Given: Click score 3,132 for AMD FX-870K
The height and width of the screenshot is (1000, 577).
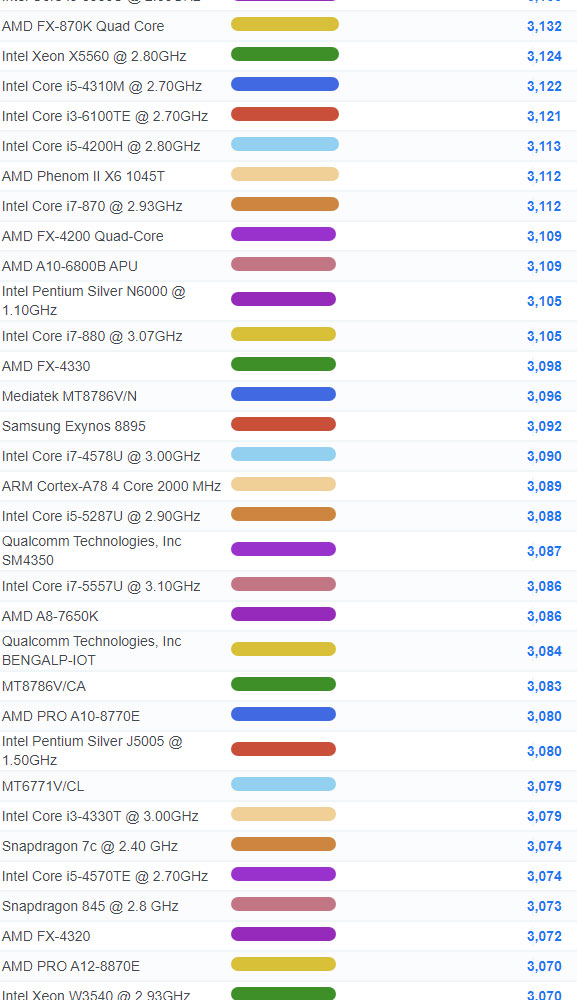Looking at the screenshot, I should tap(544, 26).
